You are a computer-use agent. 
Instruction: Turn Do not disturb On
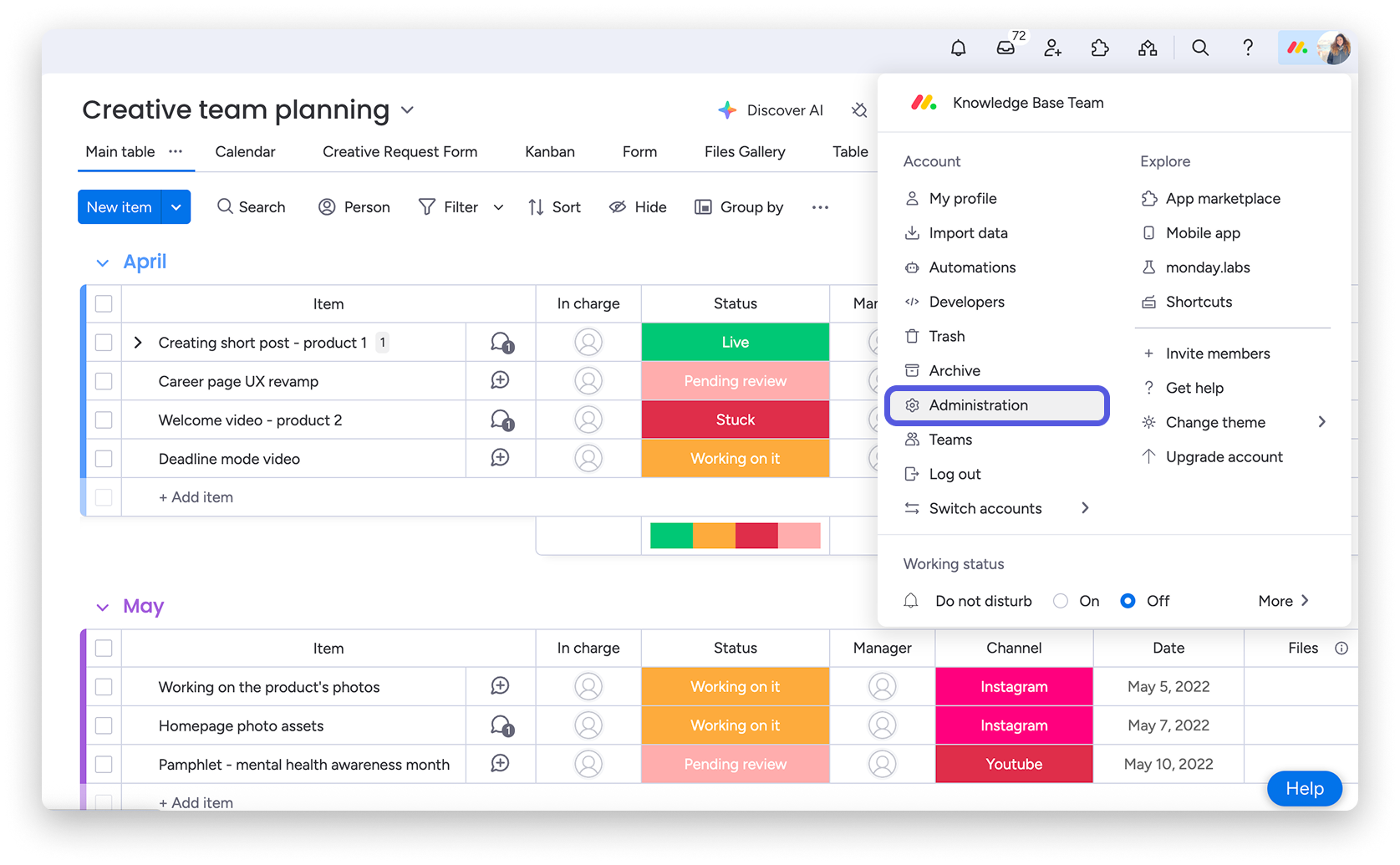tap(1061, 601)
